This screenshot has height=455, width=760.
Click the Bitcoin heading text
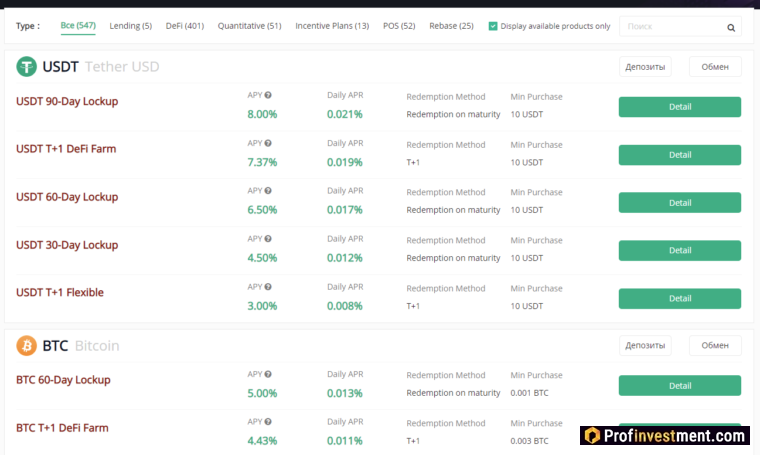tap(97, 345)
